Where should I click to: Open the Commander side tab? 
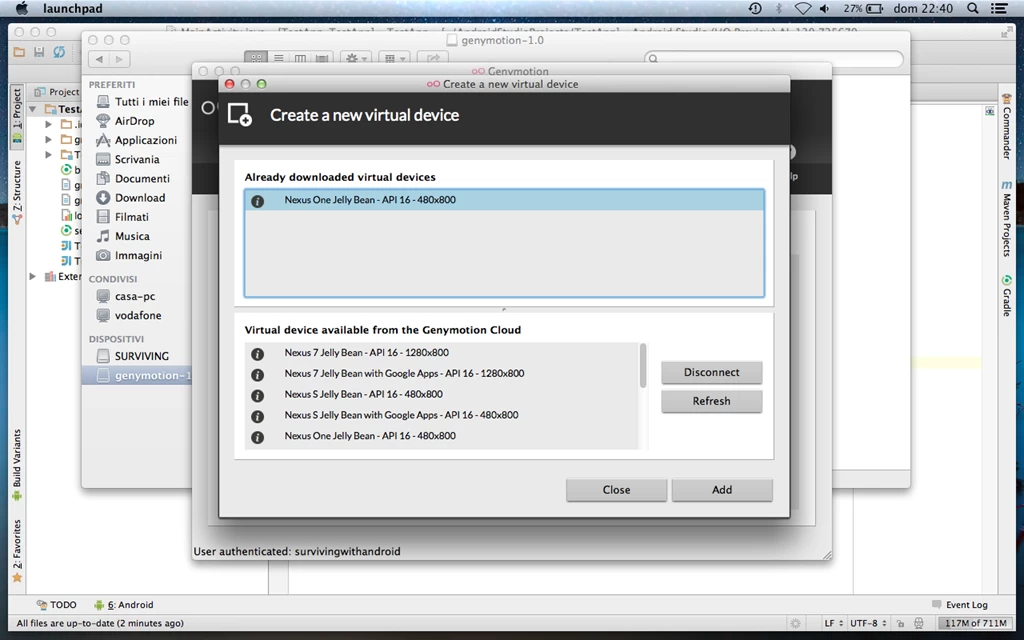(x=1006, y=127)
